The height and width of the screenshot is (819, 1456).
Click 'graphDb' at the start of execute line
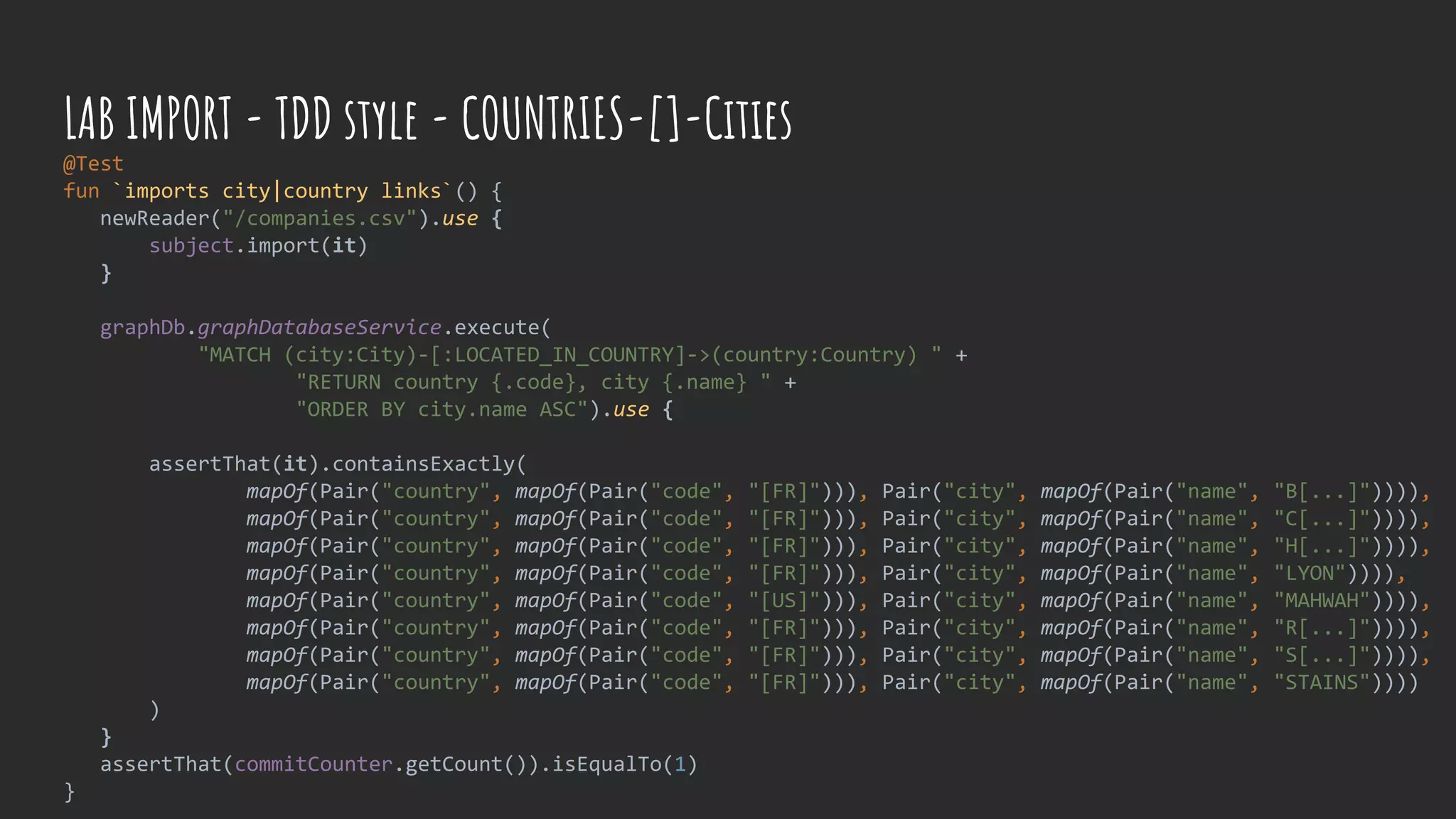tap(142, 327)
